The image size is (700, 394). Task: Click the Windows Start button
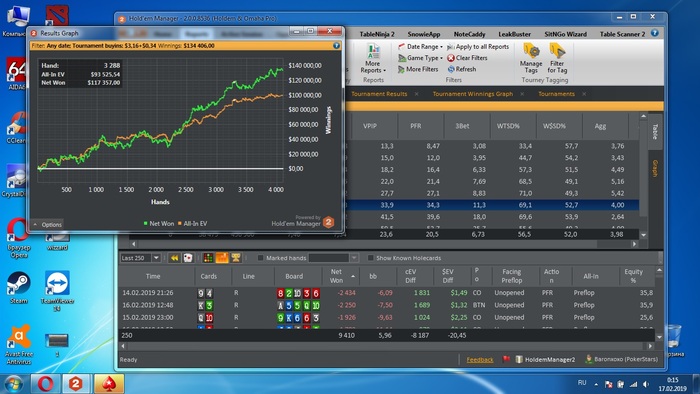(x=13, y=384)
